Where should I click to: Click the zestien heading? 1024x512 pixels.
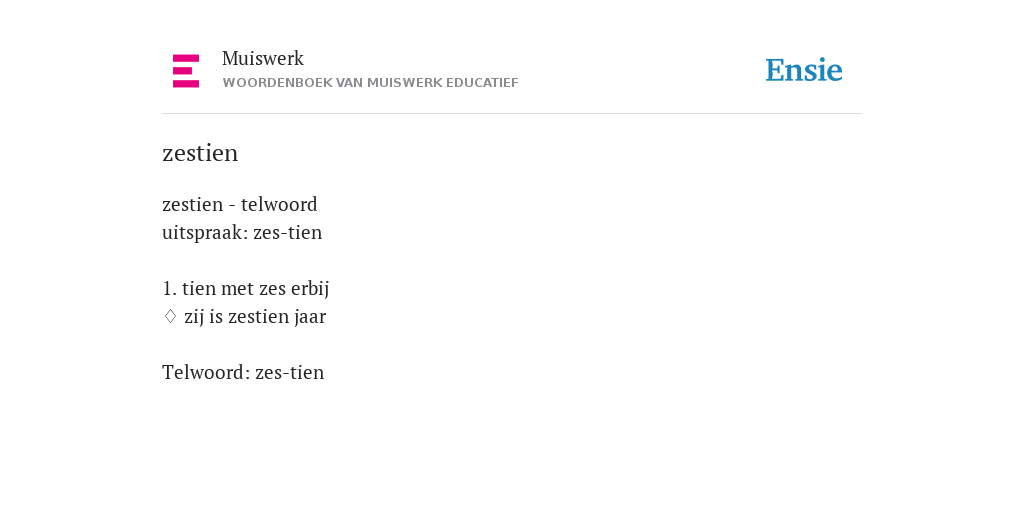tap(200, 153)
